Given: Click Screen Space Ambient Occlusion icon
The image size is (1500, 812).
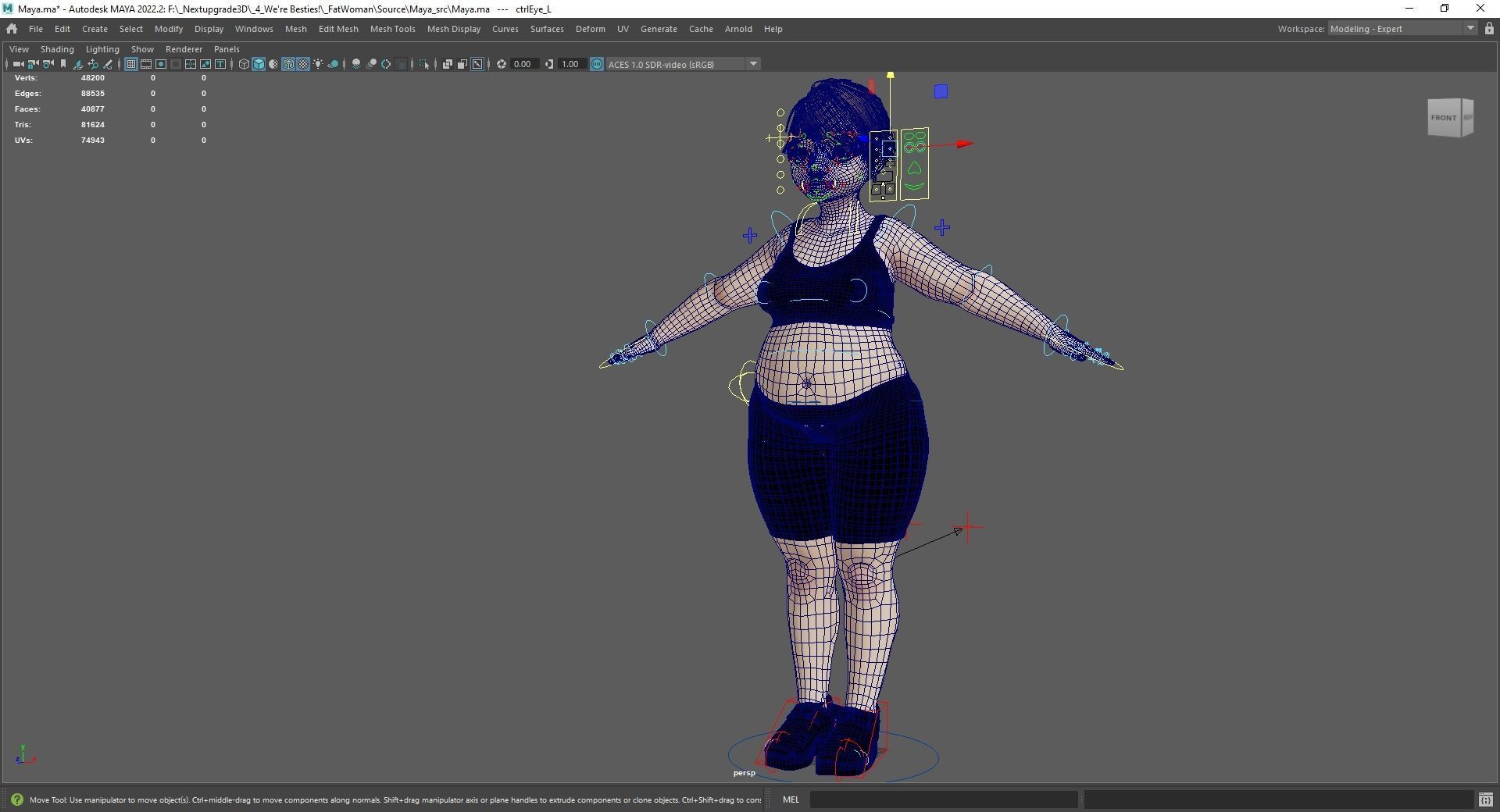Looking at the screenshot, I should point(356,64).
